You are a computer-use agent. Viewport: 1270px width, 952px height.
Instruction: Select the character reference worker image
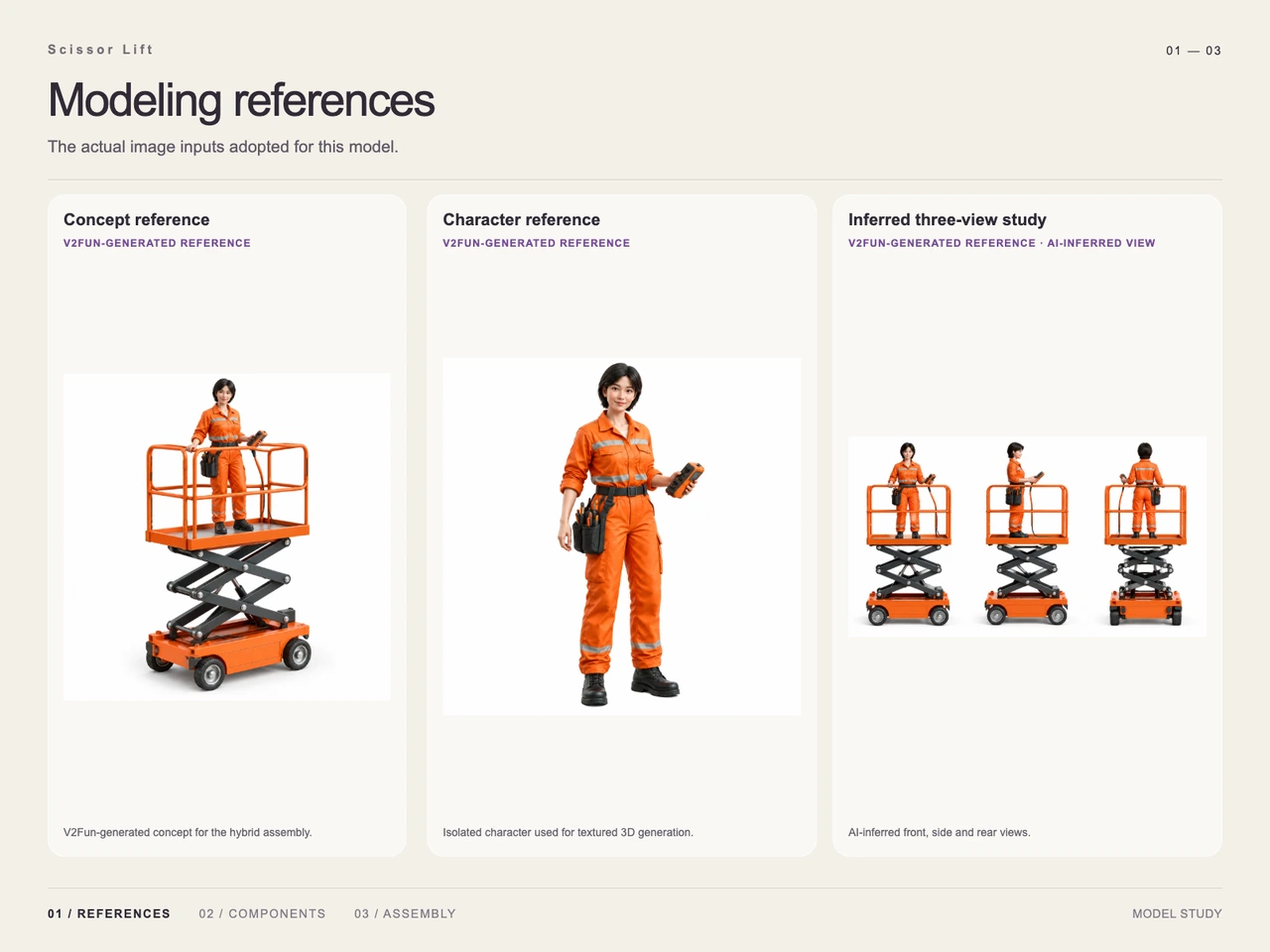click(x=621, y=536)
